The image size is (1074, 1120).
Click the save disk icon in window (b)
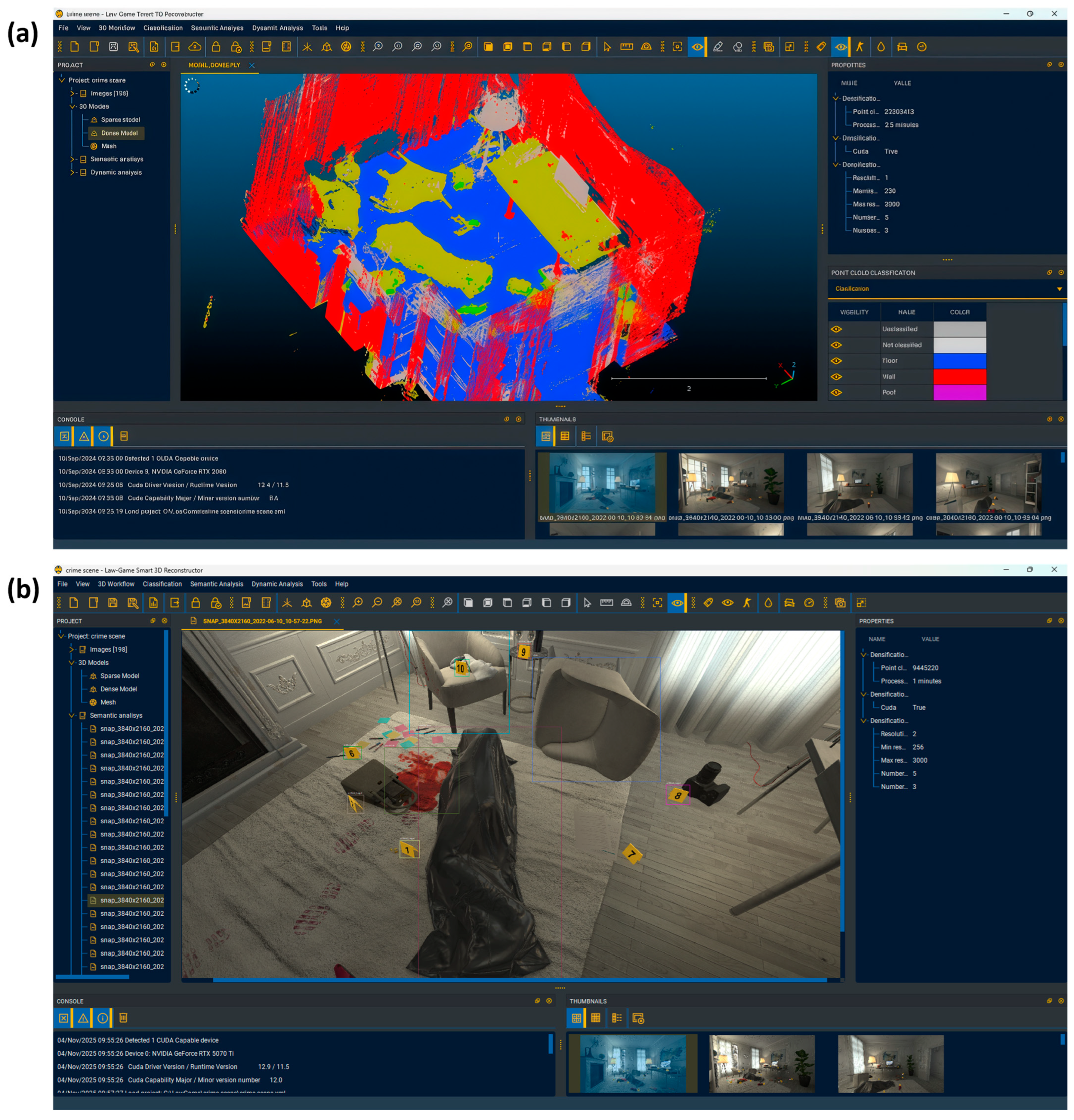click(113, 602)
